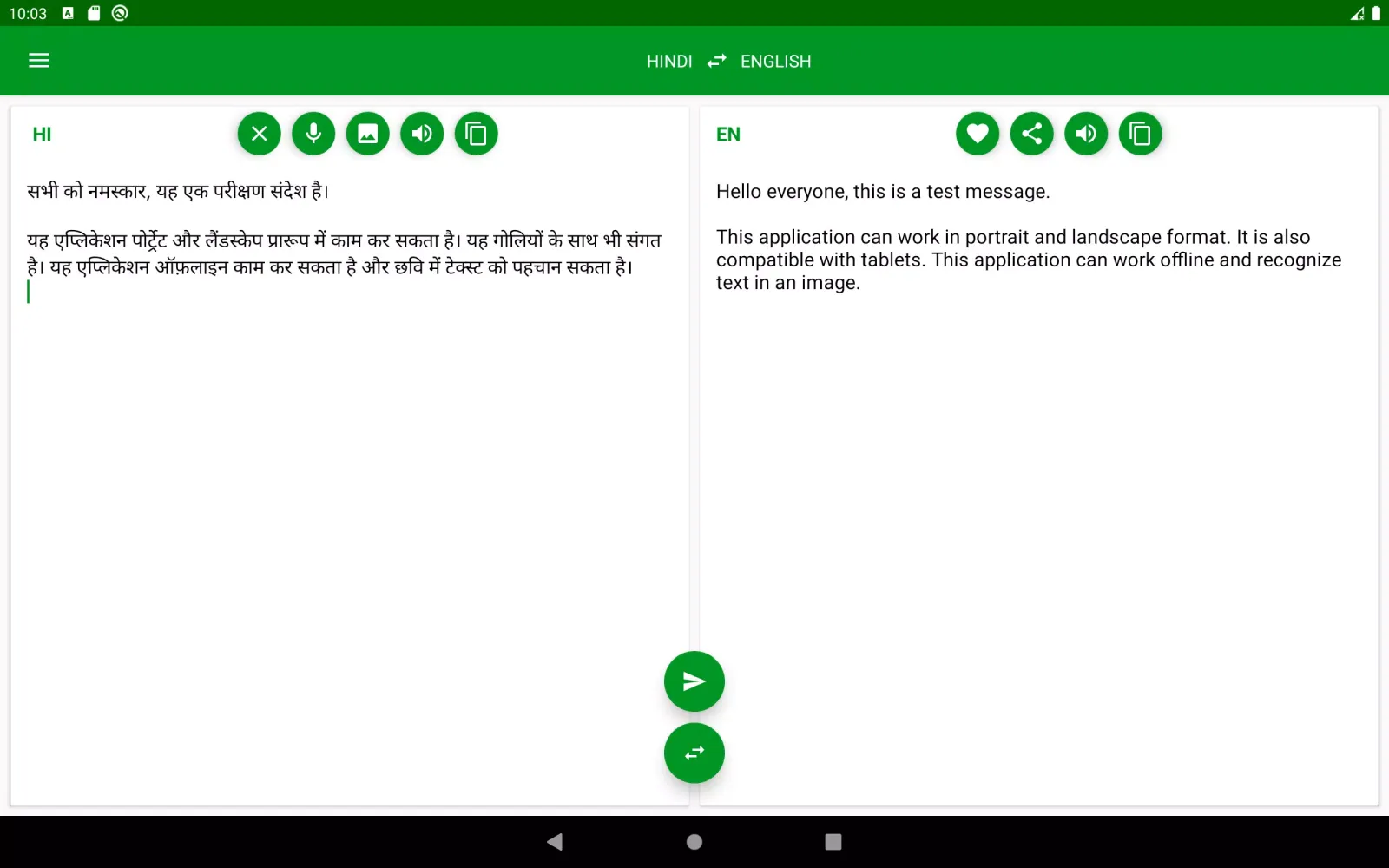Select ENGLISH target language
This screenshot has height=868, width=1389.
point(776,62)
